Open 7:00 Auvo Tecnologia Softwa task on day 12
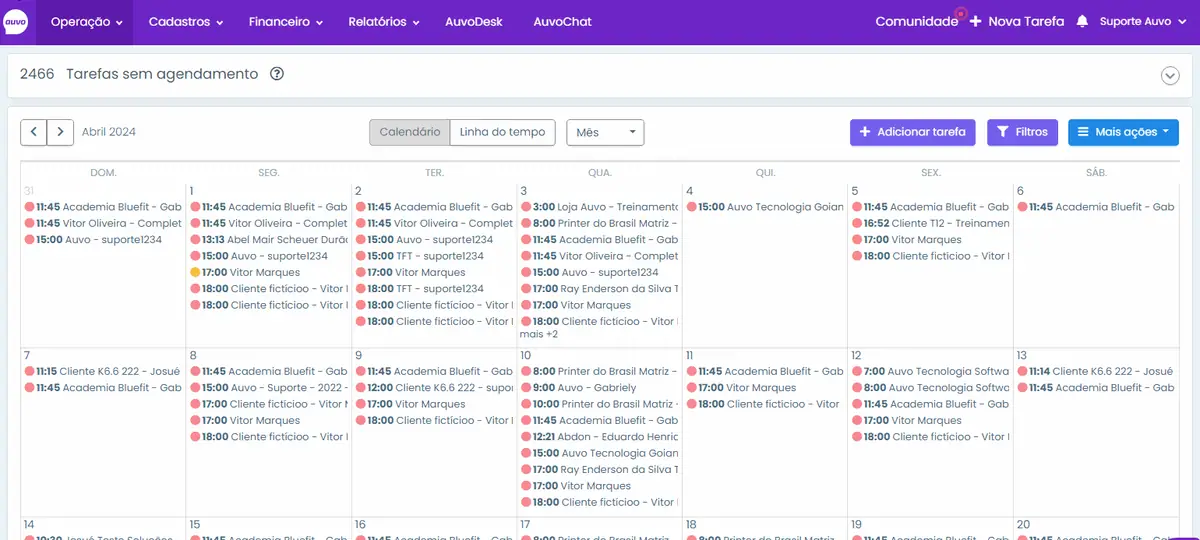 [931, 371]
